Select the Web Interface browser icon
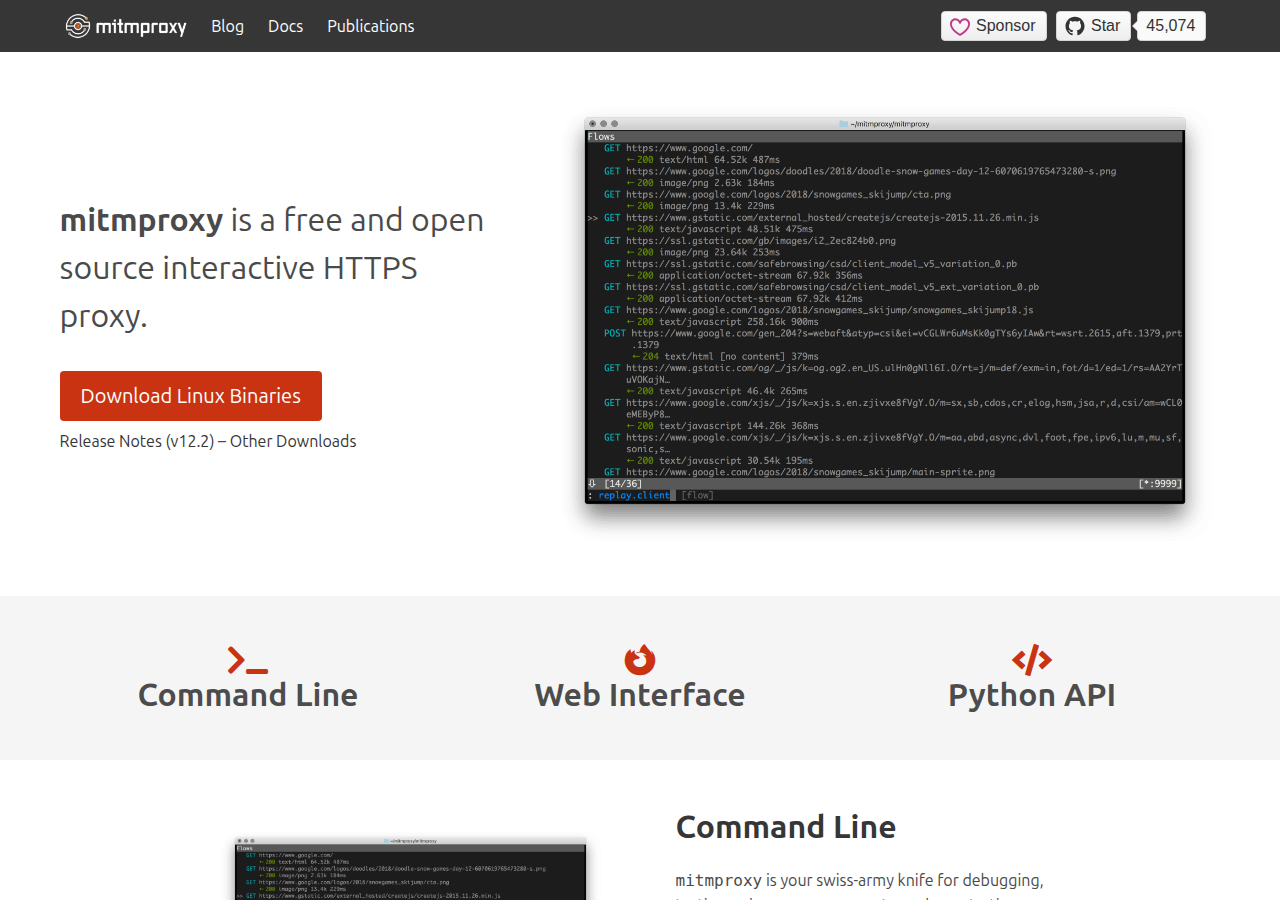The image size is (1280, 900). coord(640,660)
